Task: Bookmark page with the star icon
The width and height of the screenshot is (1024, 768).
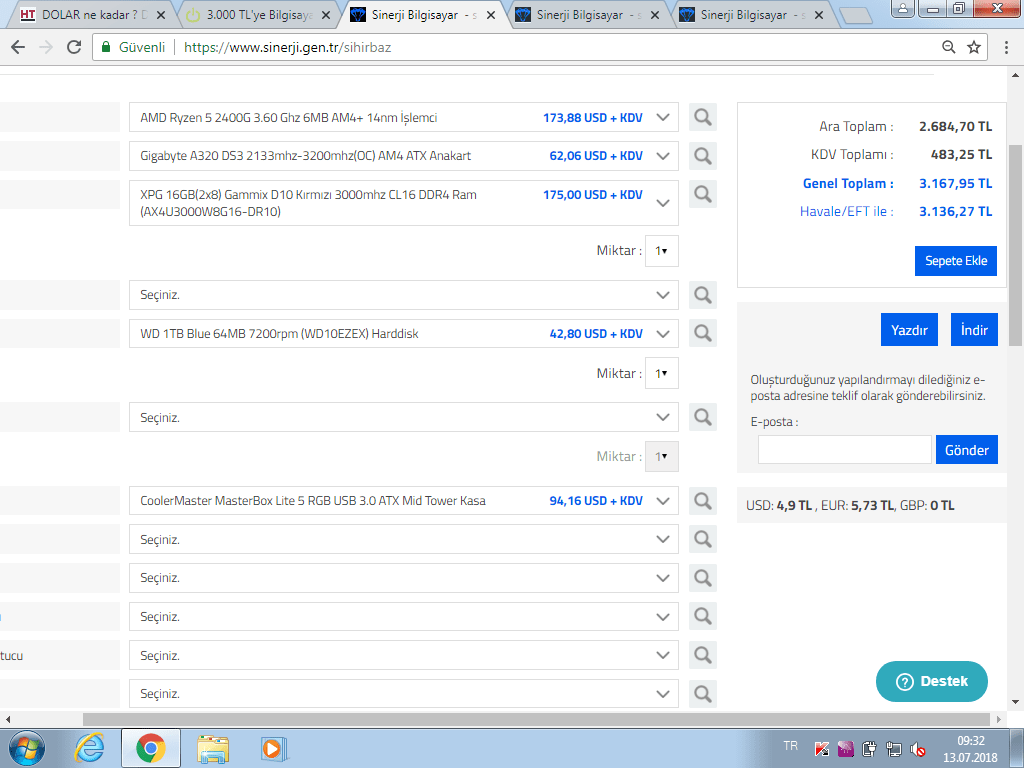Action: point(974,47)
